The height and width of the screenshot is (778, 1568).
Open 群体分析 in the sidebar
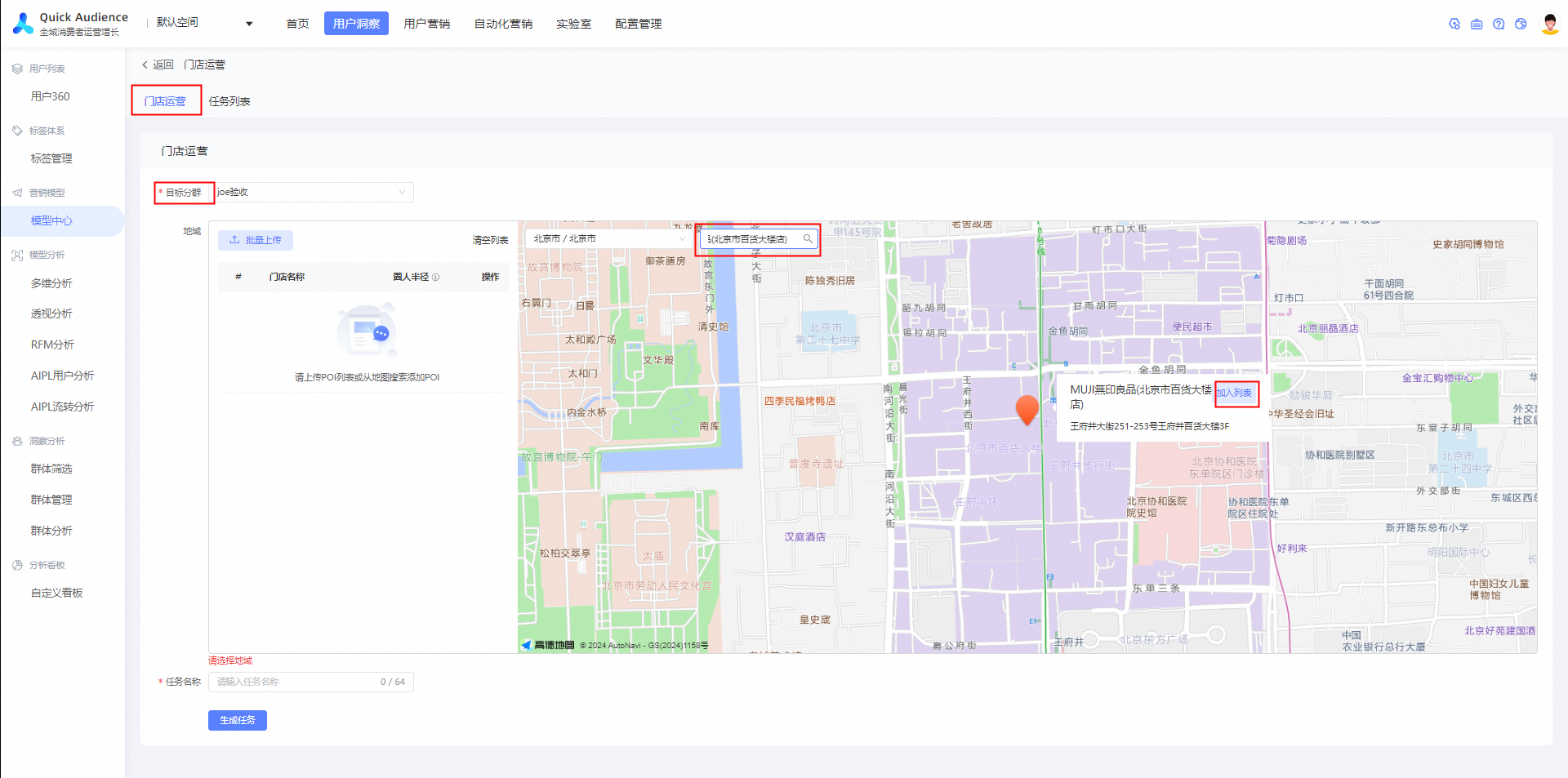[x=51, y=531]
